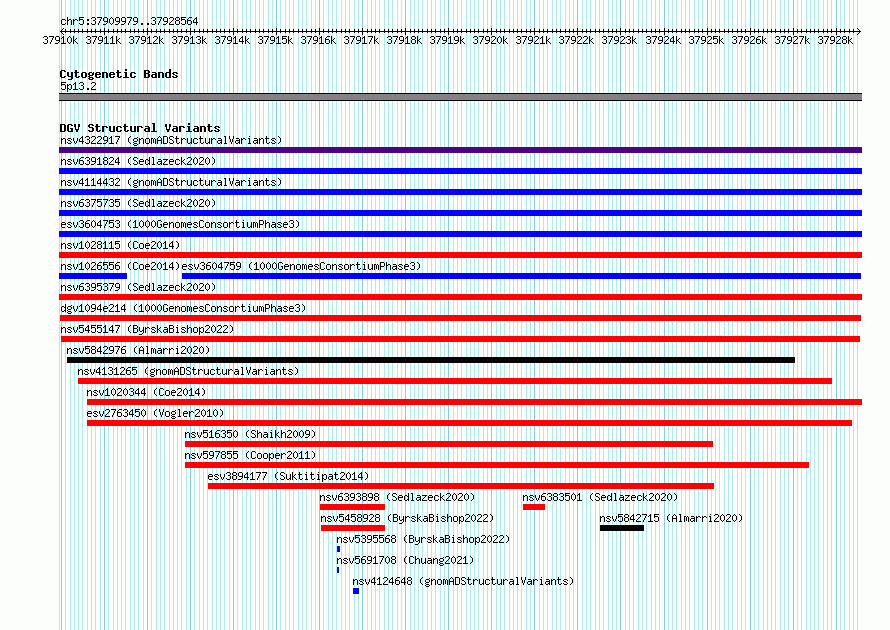Select the red bar for esv2763450

click(x=469, y=423)
